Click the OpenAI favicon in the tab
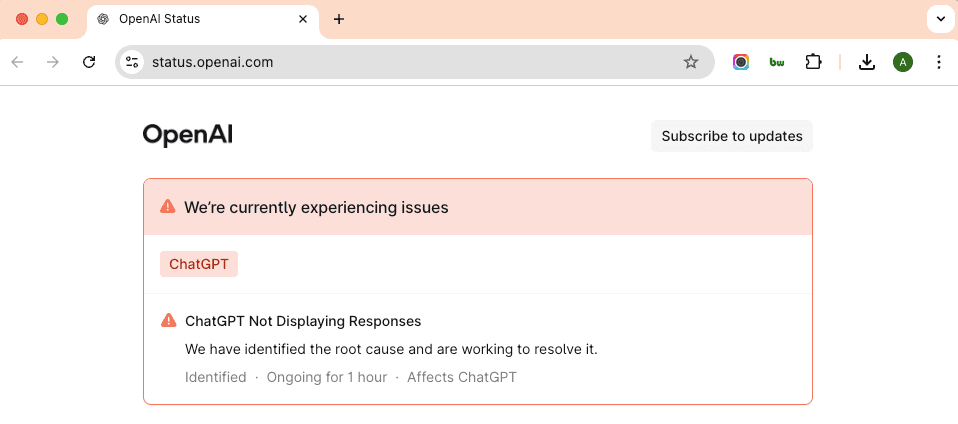 pyautogui.click(x=103, y=20)
